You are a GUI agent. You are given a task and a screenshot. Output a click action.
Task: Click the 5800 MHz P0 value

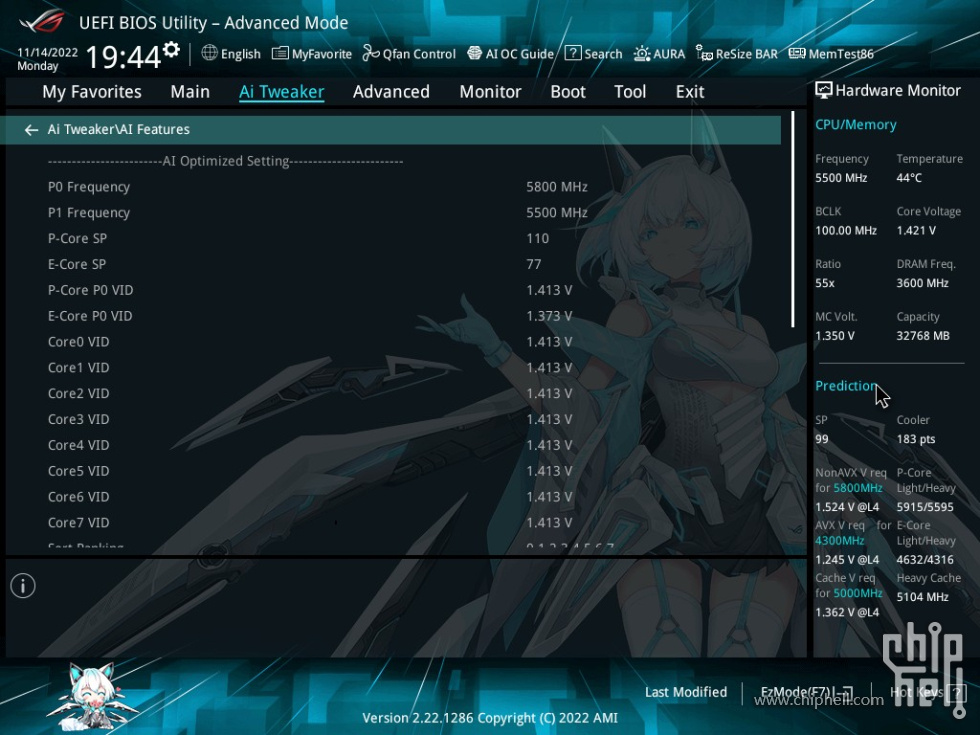pyautogui.click(x=556, y=187)
